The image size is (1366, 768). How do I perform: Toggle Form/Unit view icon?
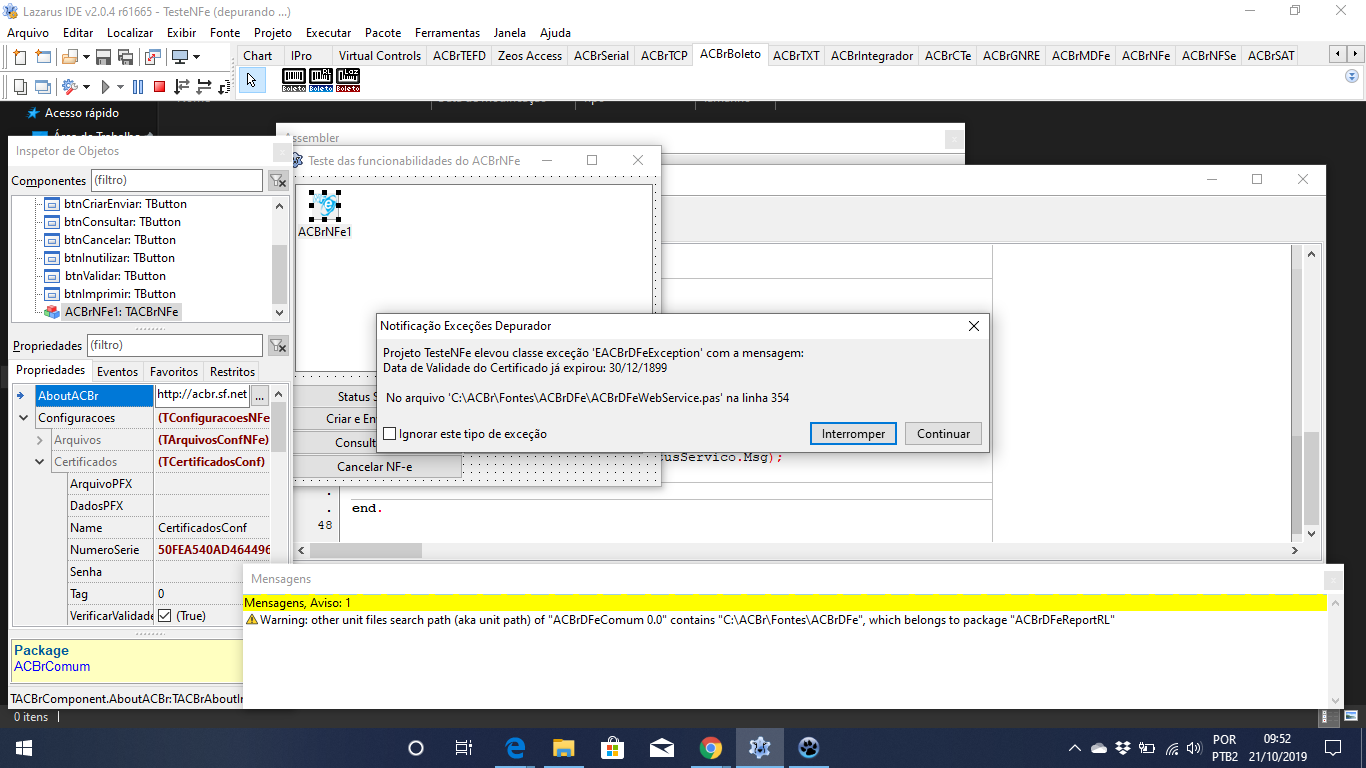(152, 57)
